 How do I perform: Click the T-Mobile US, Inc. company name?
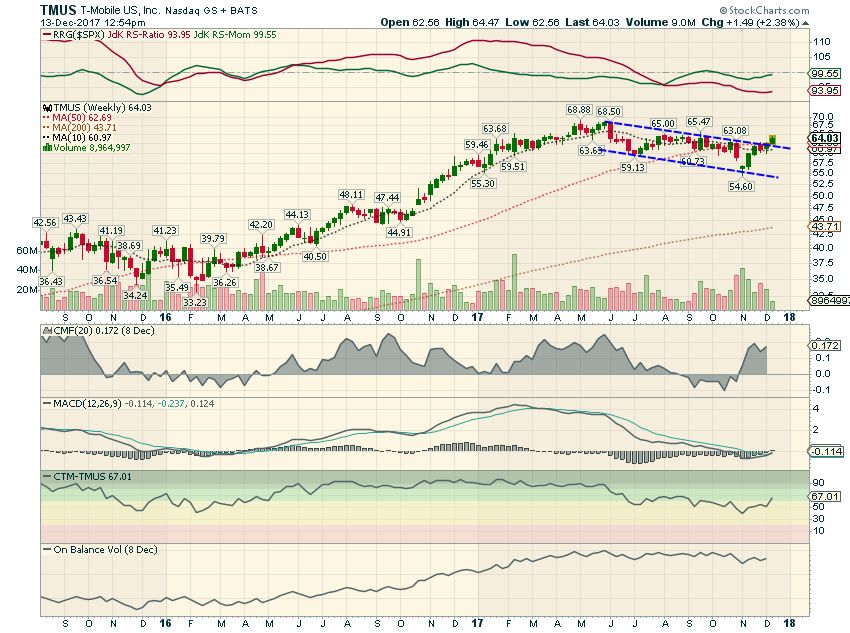[120, 10]
